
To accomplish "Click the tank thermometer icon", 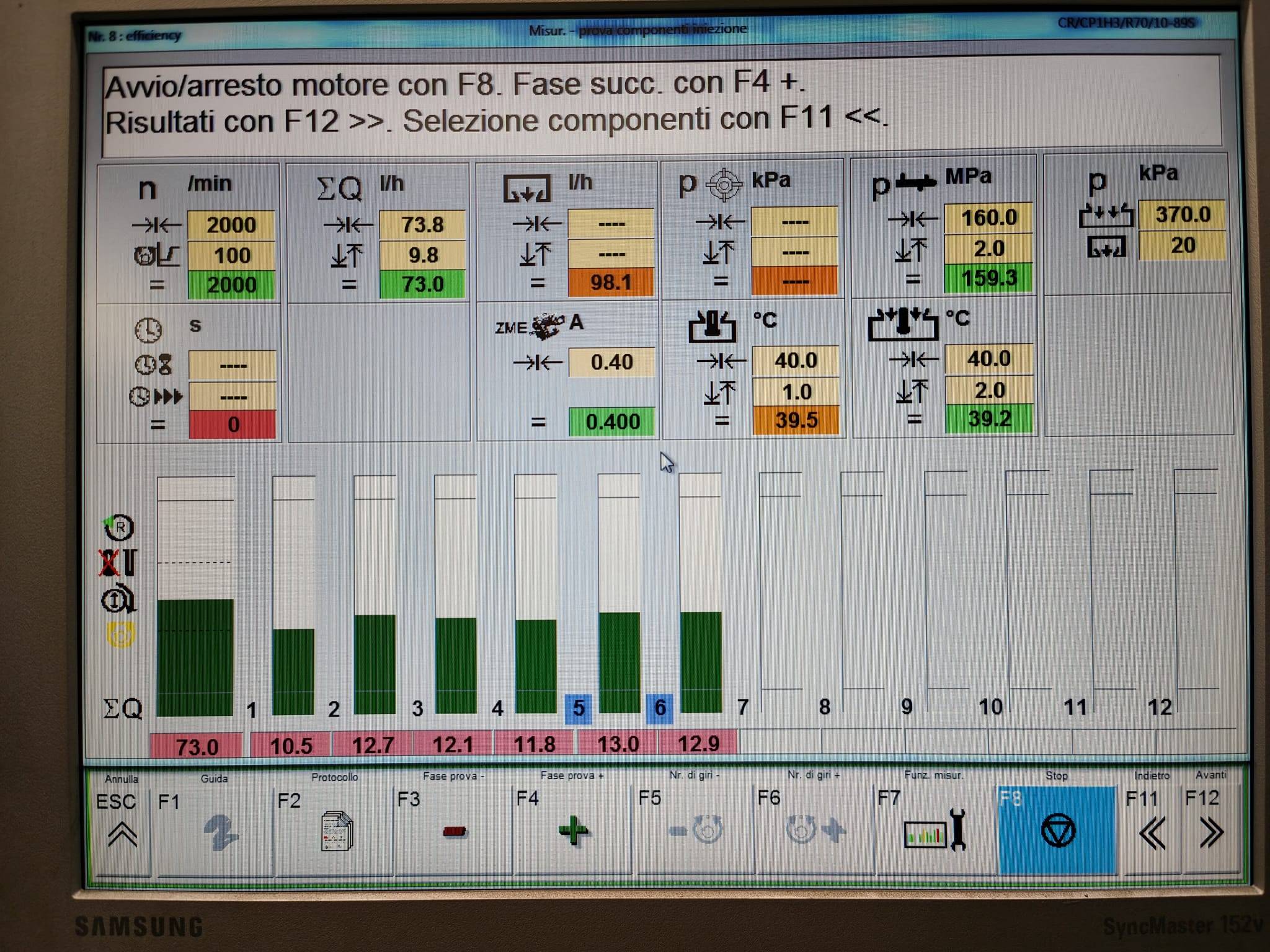I will coord(712,326).
